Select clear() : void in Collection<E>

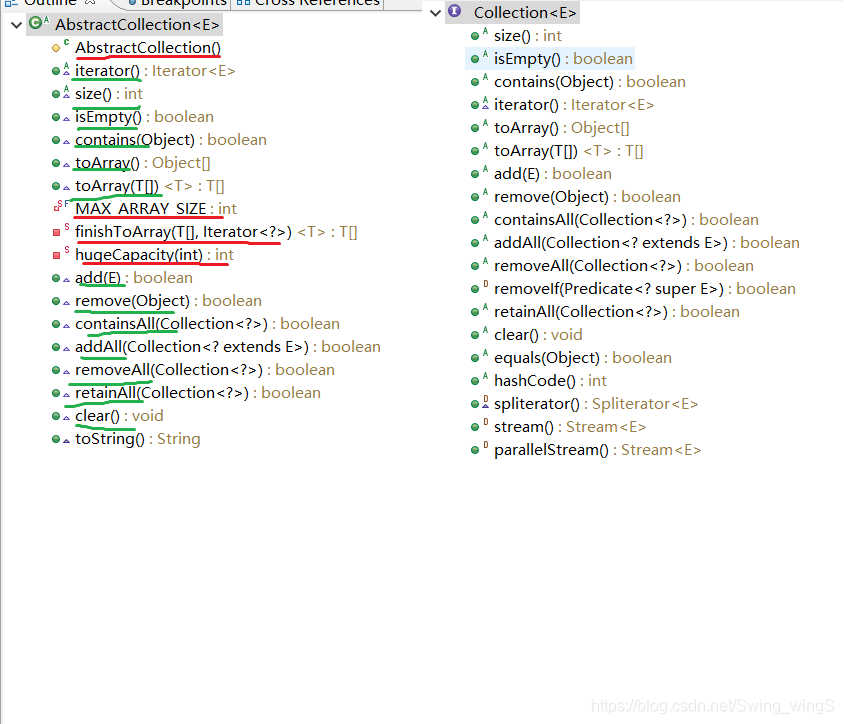(538, 335)
